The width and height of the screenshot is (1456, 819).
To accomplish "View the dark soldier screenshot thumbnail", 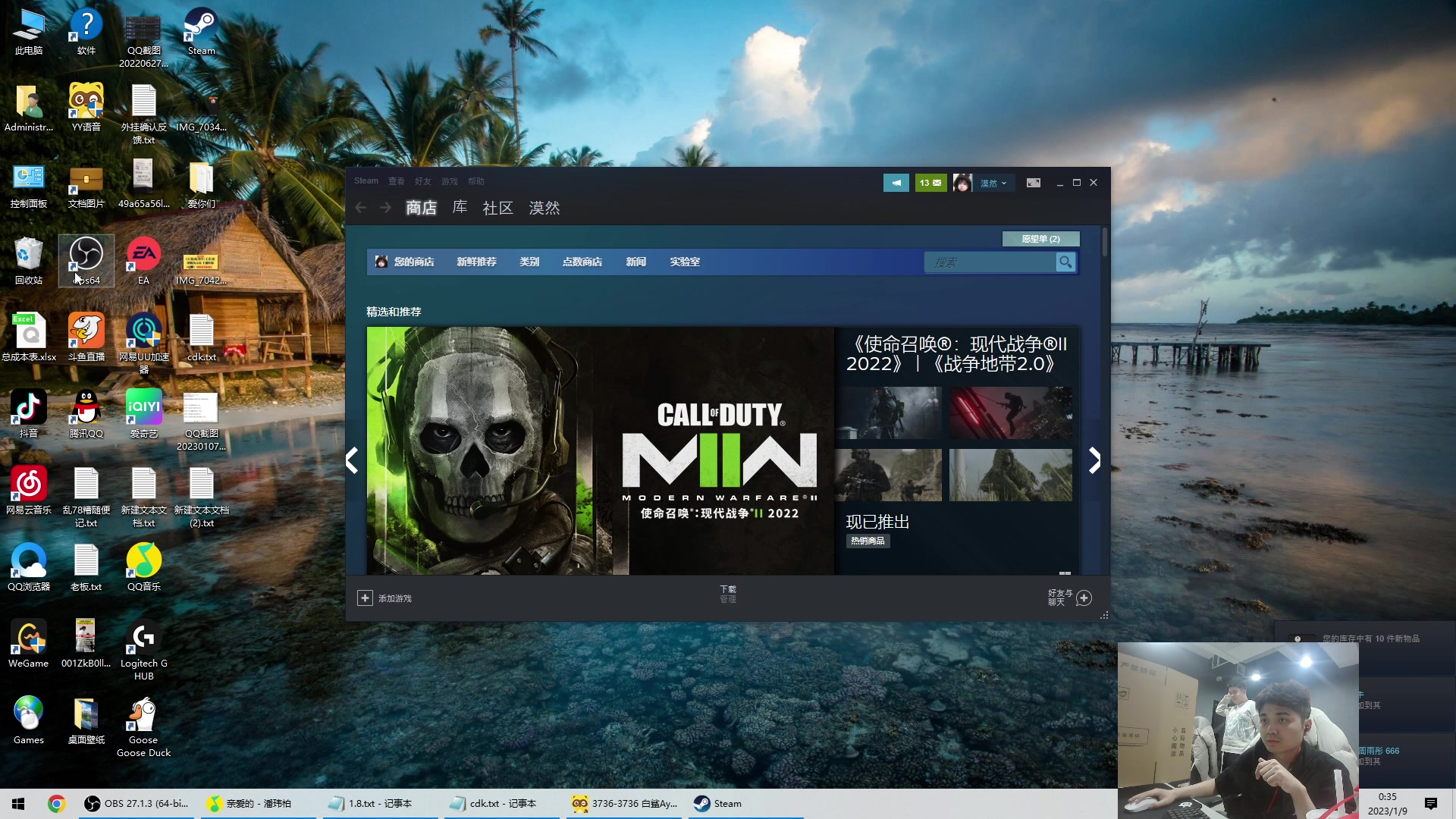I will tap(888, 413).
